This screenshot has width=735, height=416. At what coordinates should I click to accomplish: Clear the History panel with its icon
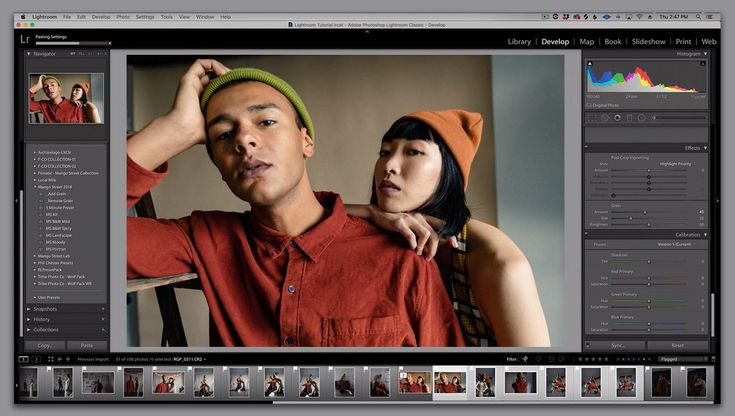pos(103,319)
